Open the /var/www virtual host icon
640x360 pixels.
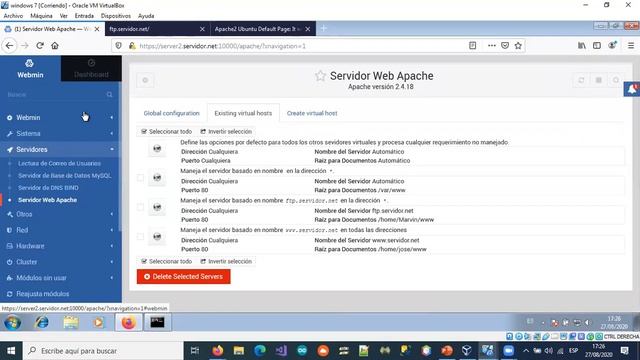[x=157, y=178]
